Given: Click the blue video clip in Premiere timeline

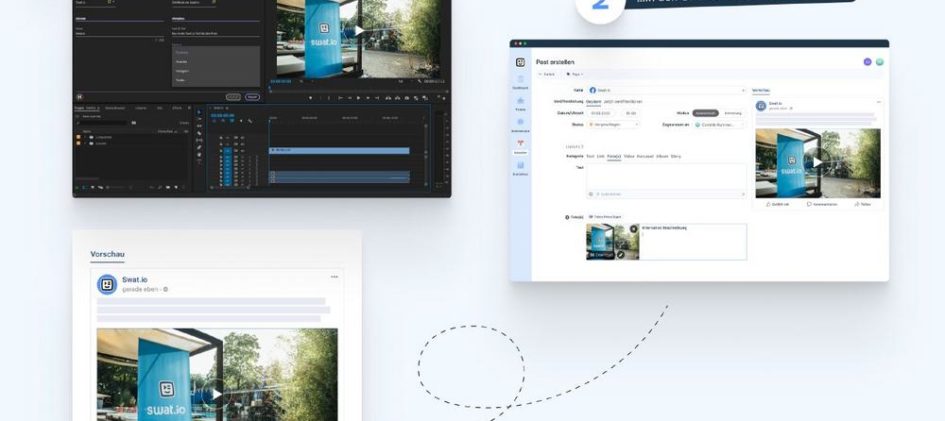Looking at the screenshot, I should click(339, 150).
